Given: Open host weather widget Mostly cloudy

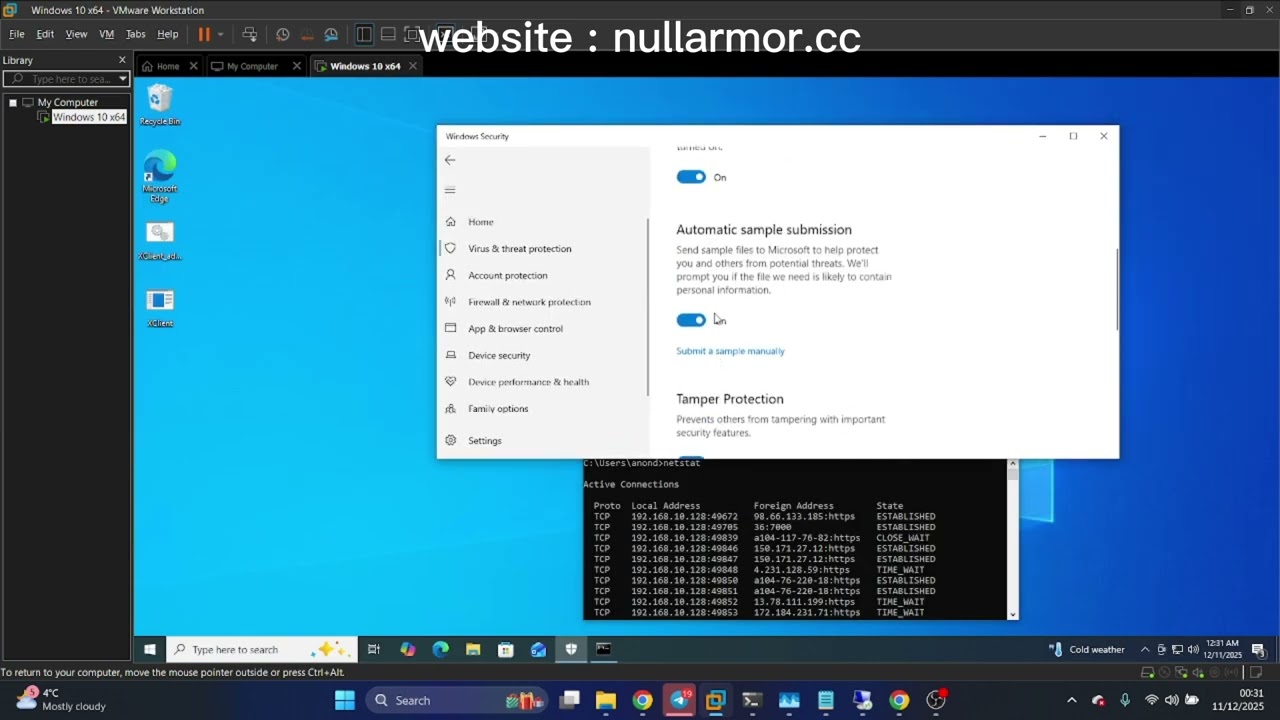Looking at the screenshot, I should click(x=60, y=699).
